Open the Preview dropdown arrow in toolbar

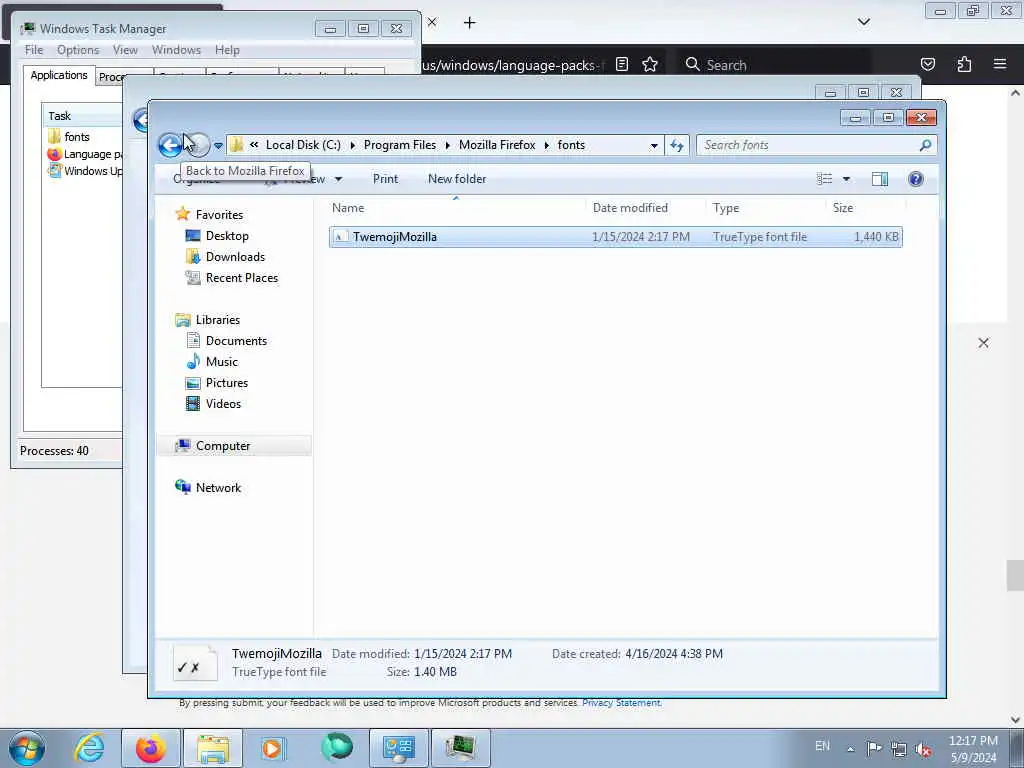pos(338,179)
